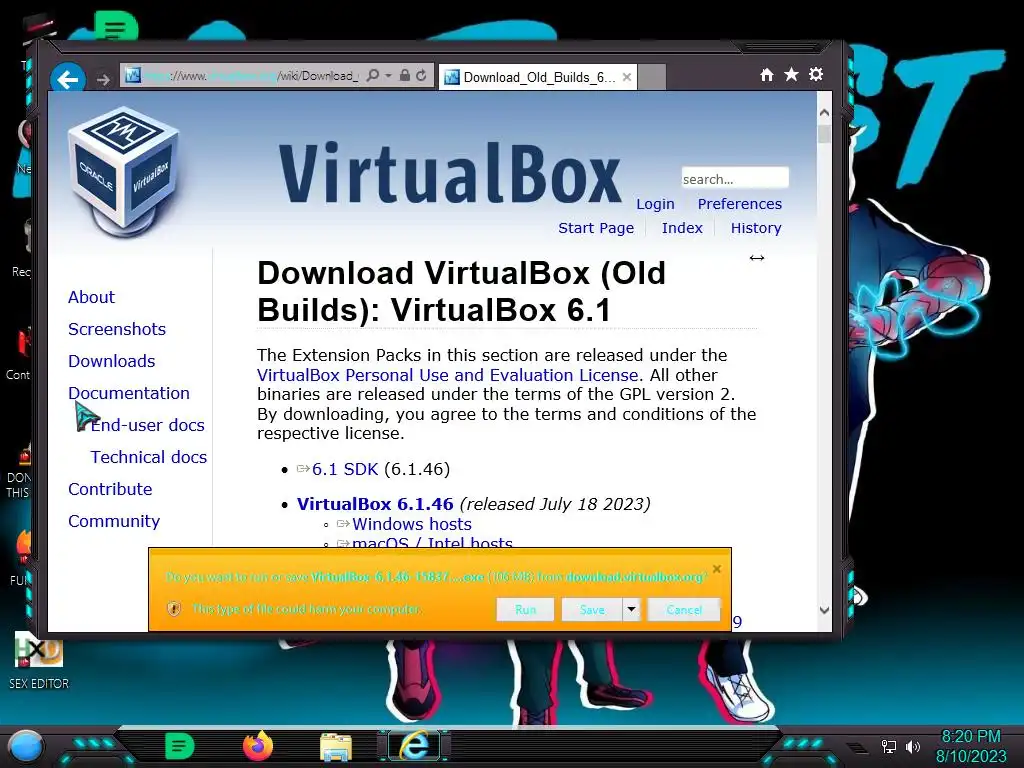Open the Start orb button
This screenshot has height=768, width=1024.
point(25,747)
